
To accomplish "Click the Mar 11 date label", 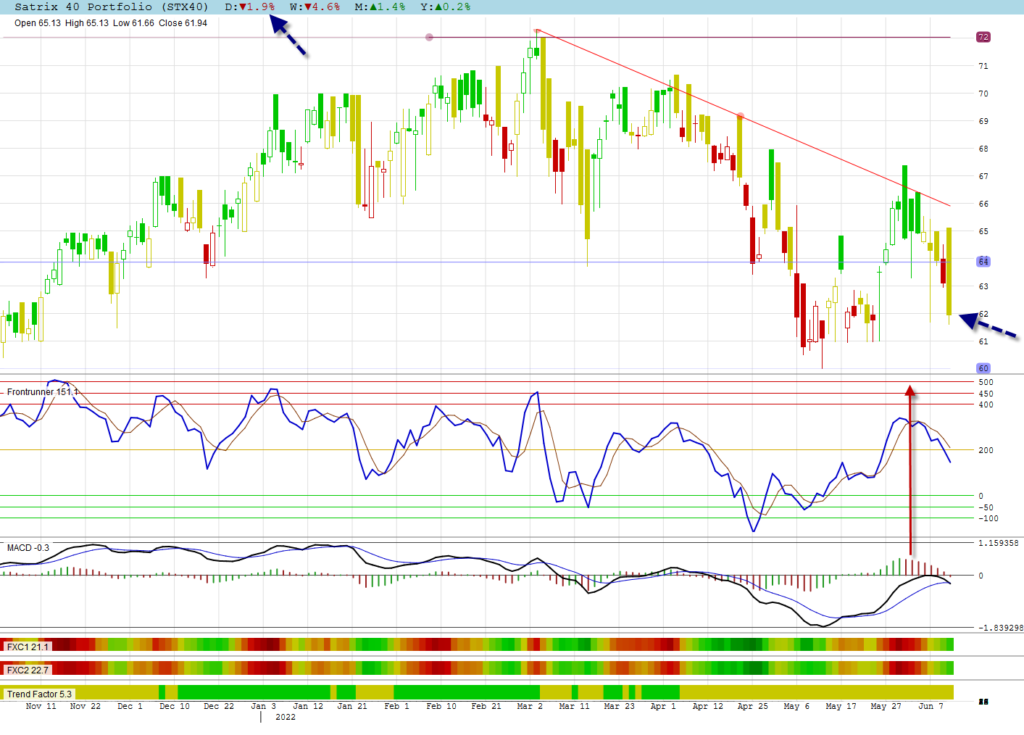I will click(x=574, y=706).
